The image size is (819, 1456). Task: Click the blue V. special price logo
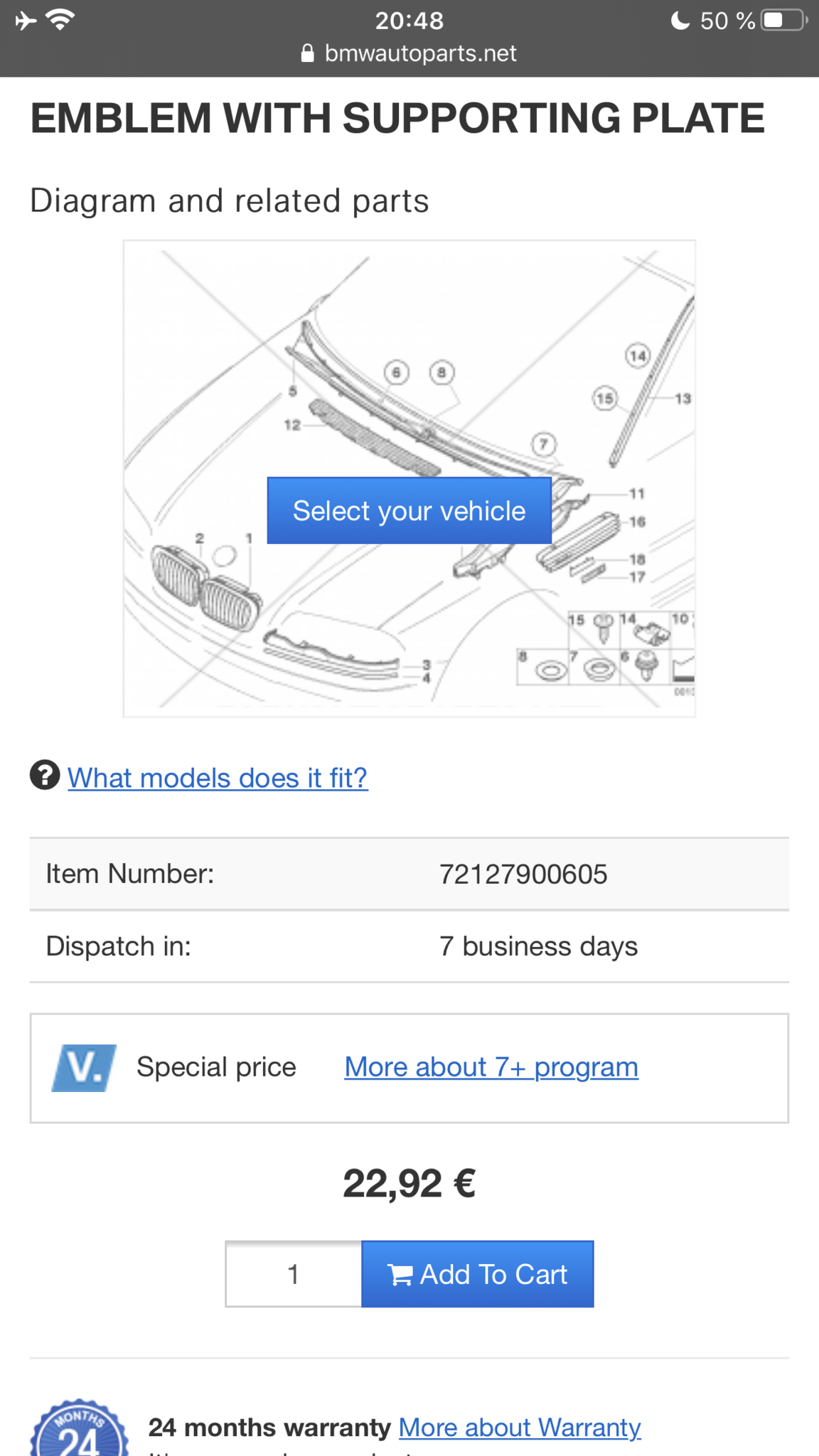[x=84, y=1068]
